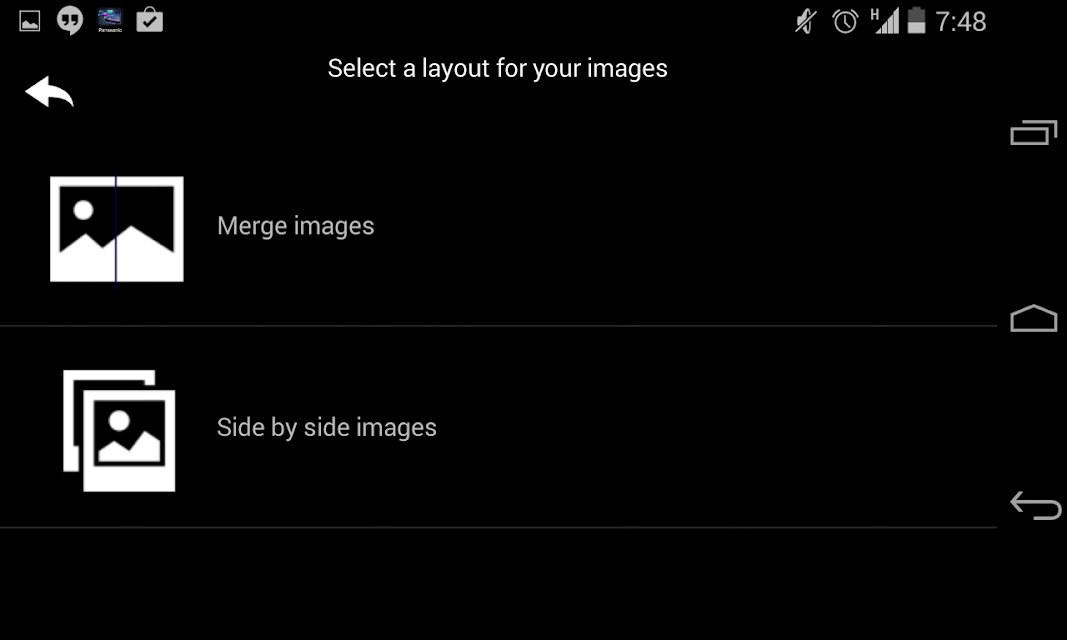Viewport: 1067px width, 640px height.
Task: Choose the Side by side images label
Action: (327, 427)
